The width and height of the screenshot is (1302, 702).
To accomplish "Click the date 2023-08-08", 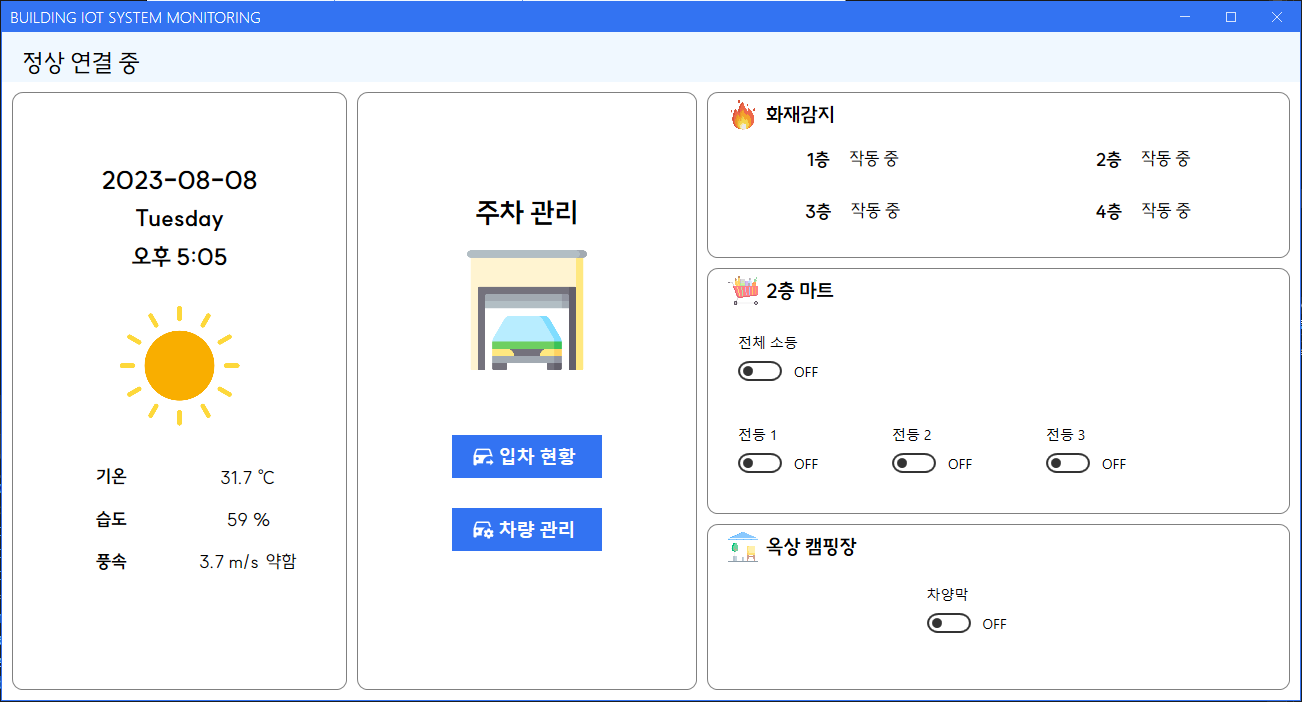I will 179,181.
